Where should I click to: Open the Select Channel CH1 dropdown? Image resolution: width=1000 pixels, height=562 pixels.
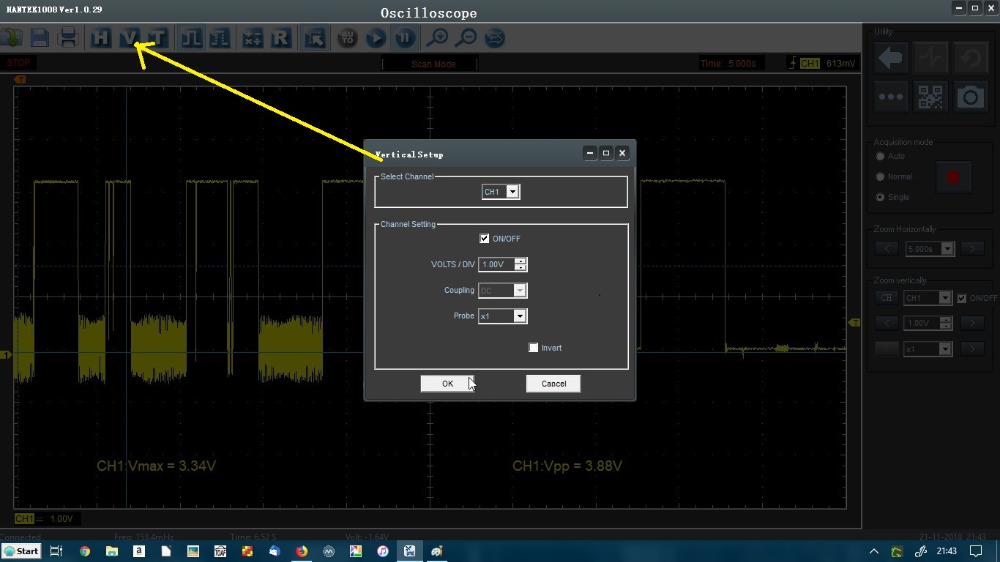[512, 192]
